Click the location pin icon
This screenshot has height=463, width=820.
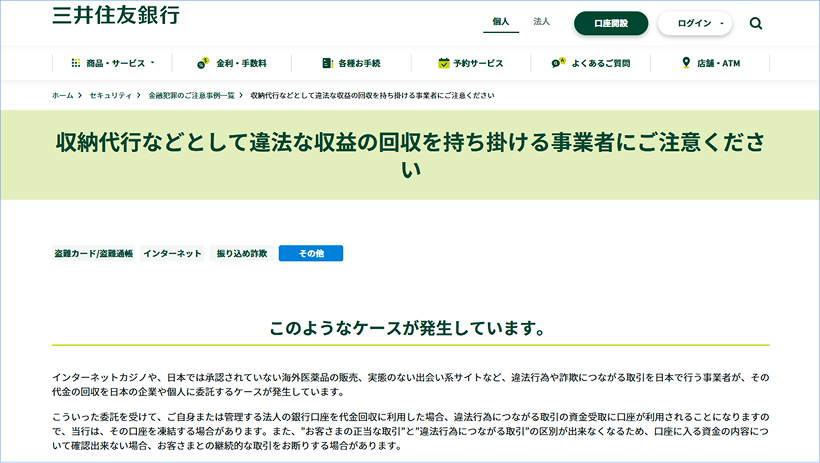click(x=686, y=63)
